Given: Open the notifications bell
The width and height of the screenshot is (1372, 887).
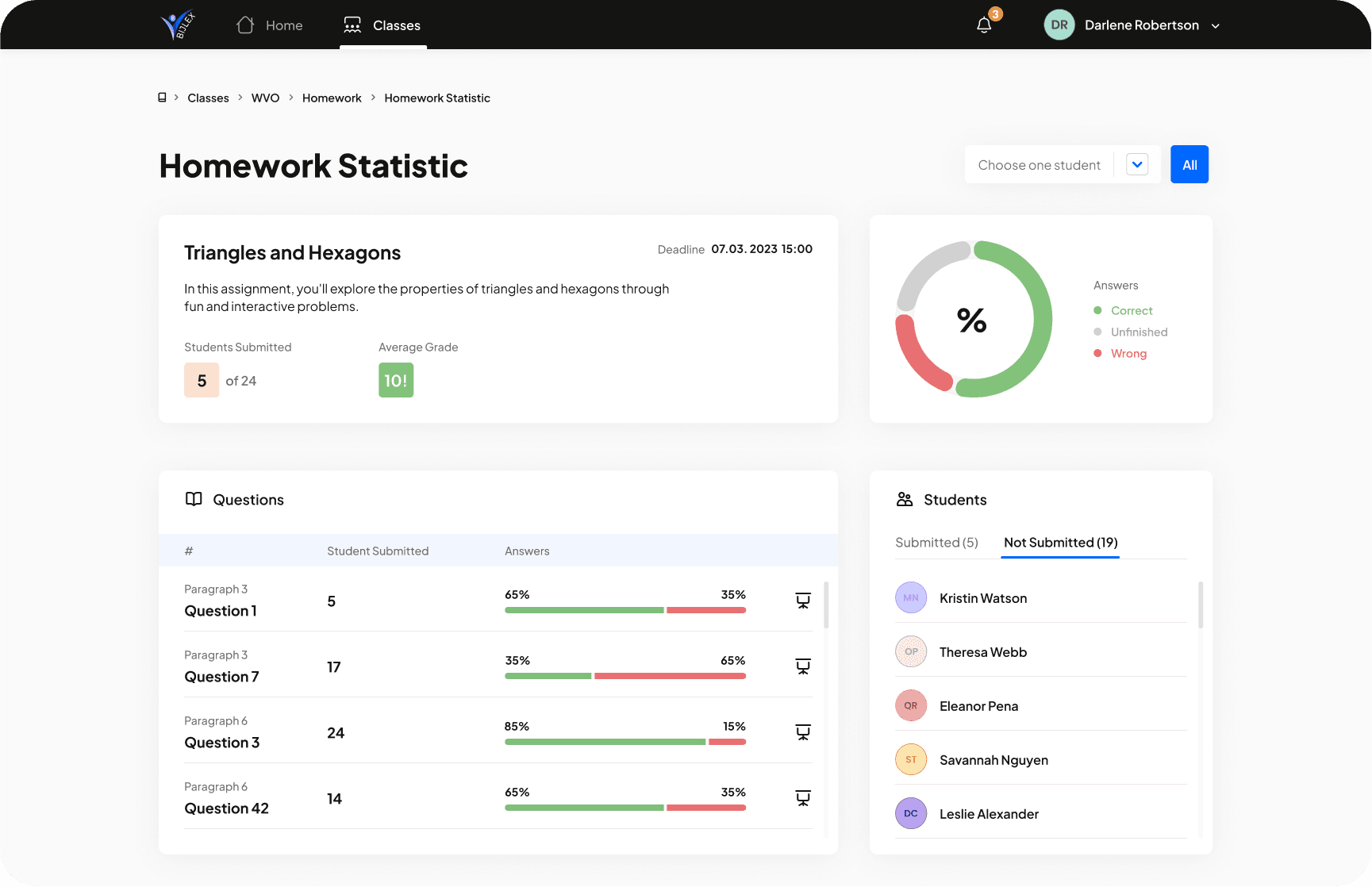Looking at the screenshot, I should (x=984, y=25).
